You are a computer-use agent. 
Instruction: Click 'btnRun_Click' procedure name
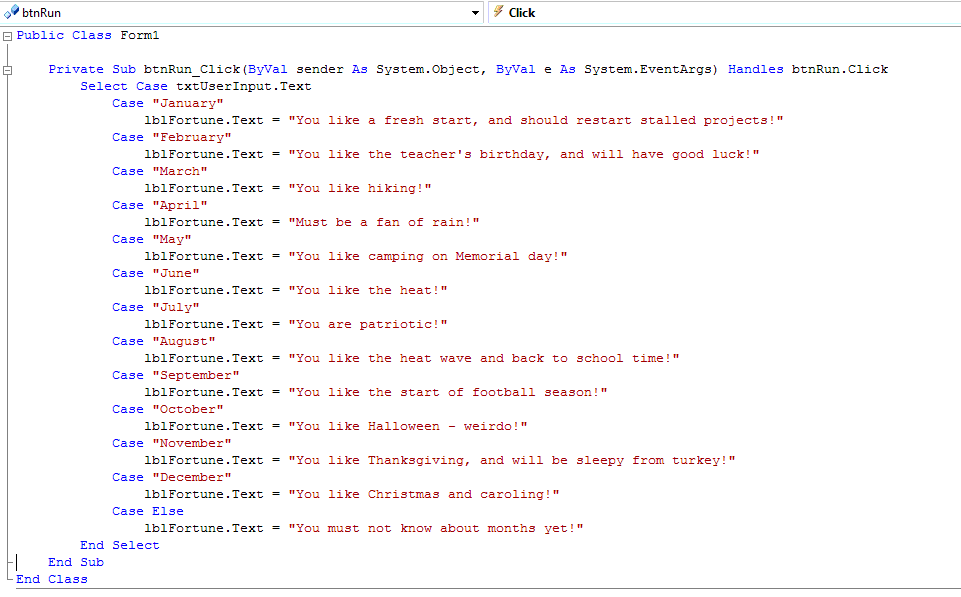pyautogui.click(x=192, y=69)
